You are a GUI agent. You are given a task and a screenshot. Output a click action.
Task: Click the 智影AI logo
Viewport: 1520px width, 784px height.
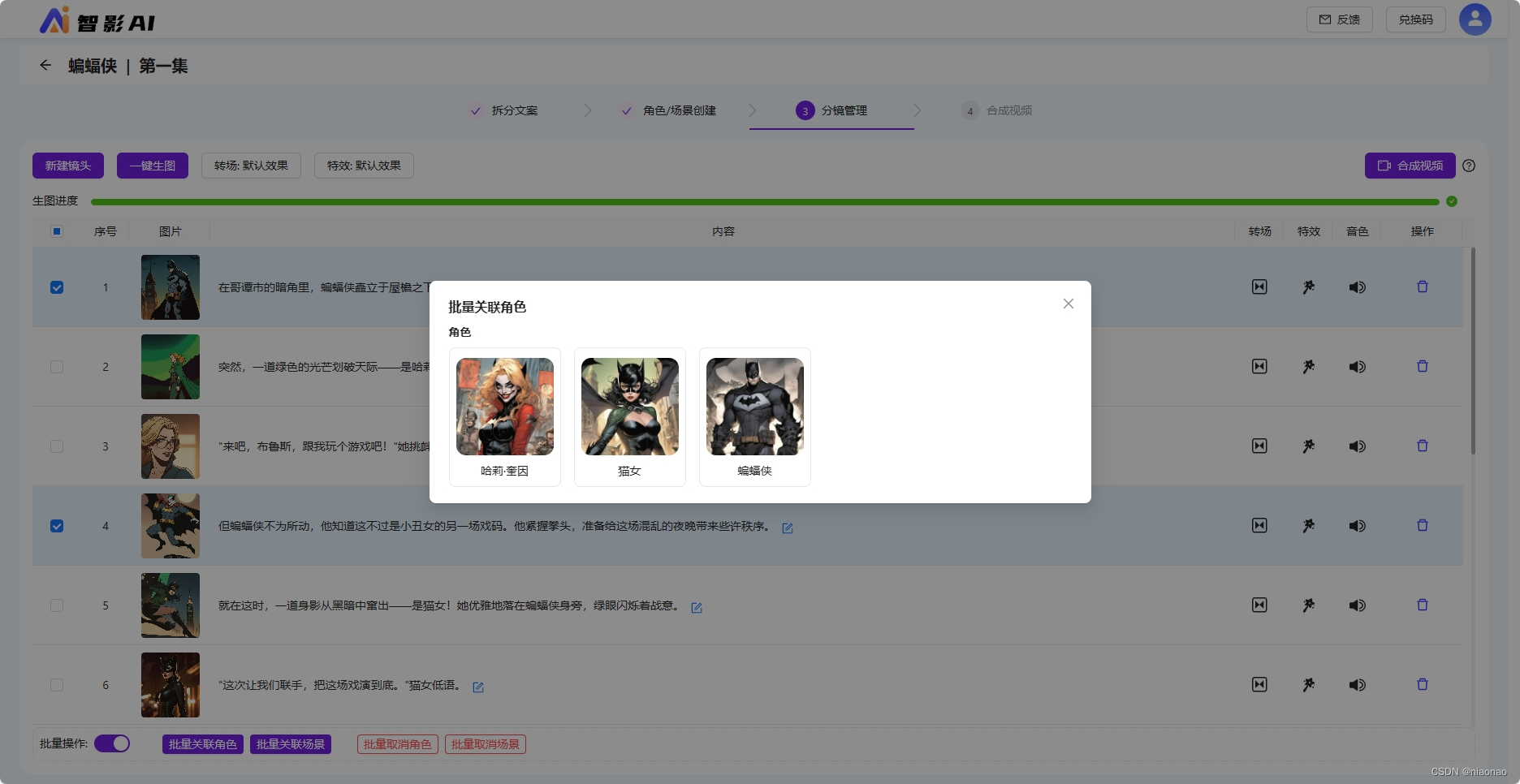pyautogui.click(x=97, y=20)
